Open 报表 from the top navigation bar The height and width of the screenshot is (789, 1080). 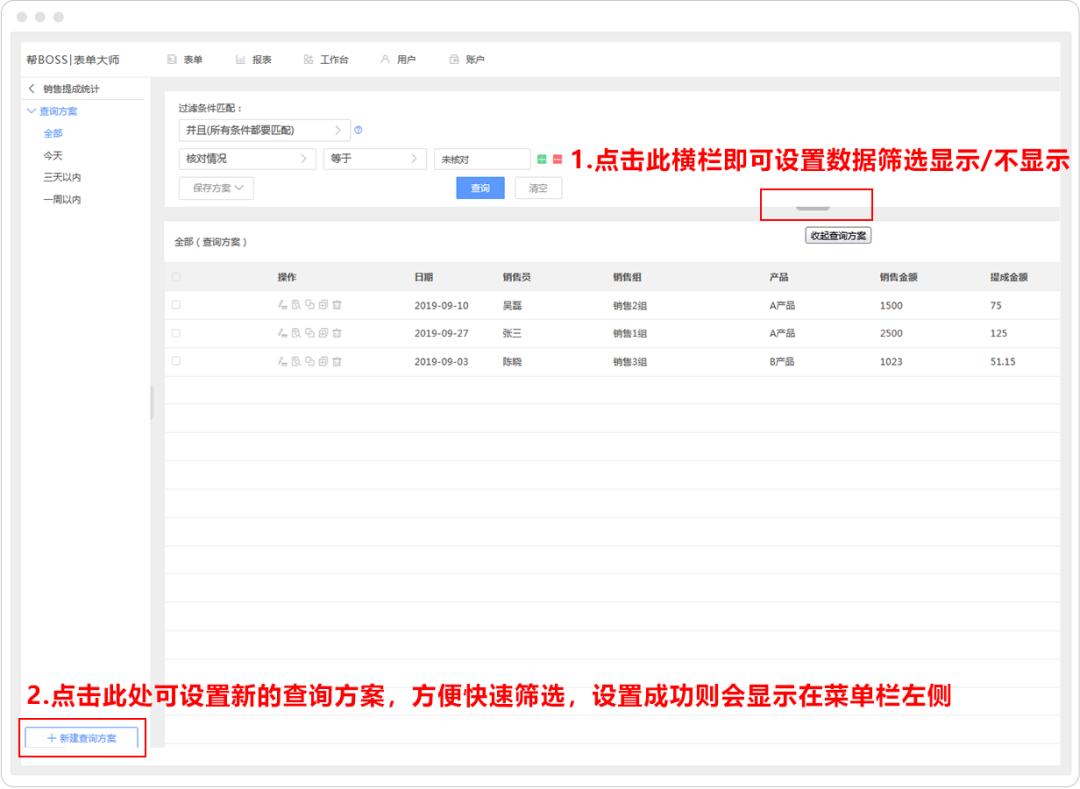[x=255, y=59]
